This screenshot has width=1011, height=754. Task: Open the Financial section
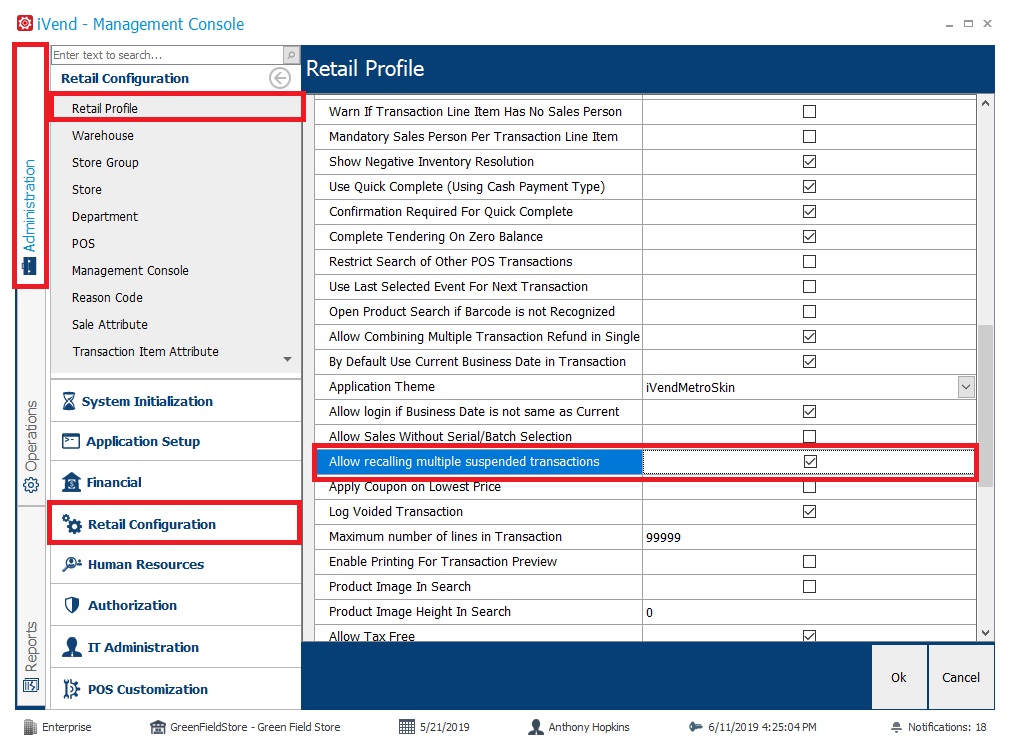pyautogui.click(x=176, y=482)
